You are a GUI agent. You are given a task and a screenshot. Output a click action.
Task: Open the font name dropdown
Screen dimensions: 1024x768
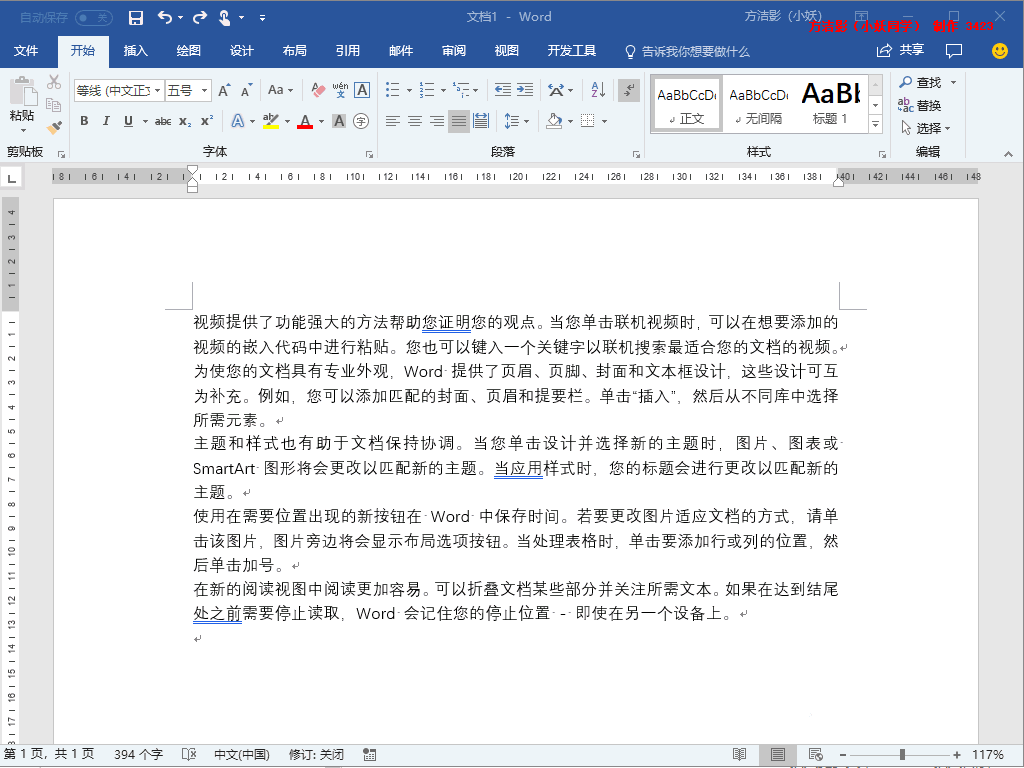point(158,90)
